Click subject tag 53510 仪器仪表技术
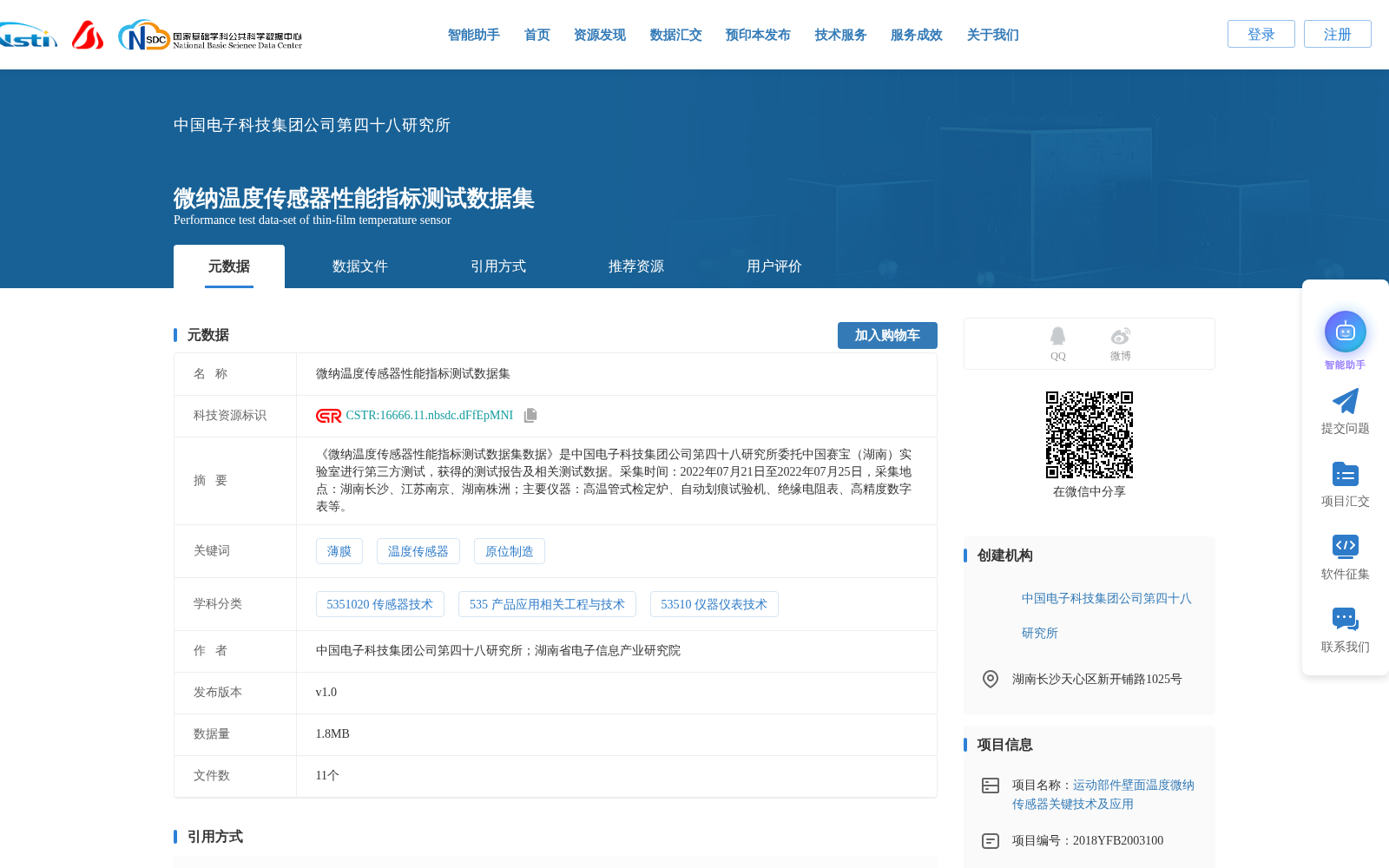Screen dimensions: 1389x868 coord(714,604)
